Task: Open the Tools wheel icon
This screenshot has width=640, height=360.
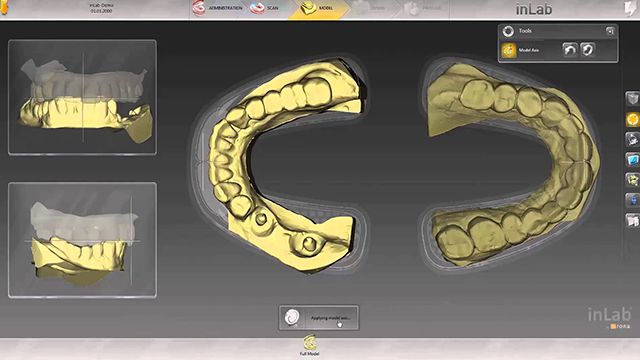Action: [x=508, y=31]
